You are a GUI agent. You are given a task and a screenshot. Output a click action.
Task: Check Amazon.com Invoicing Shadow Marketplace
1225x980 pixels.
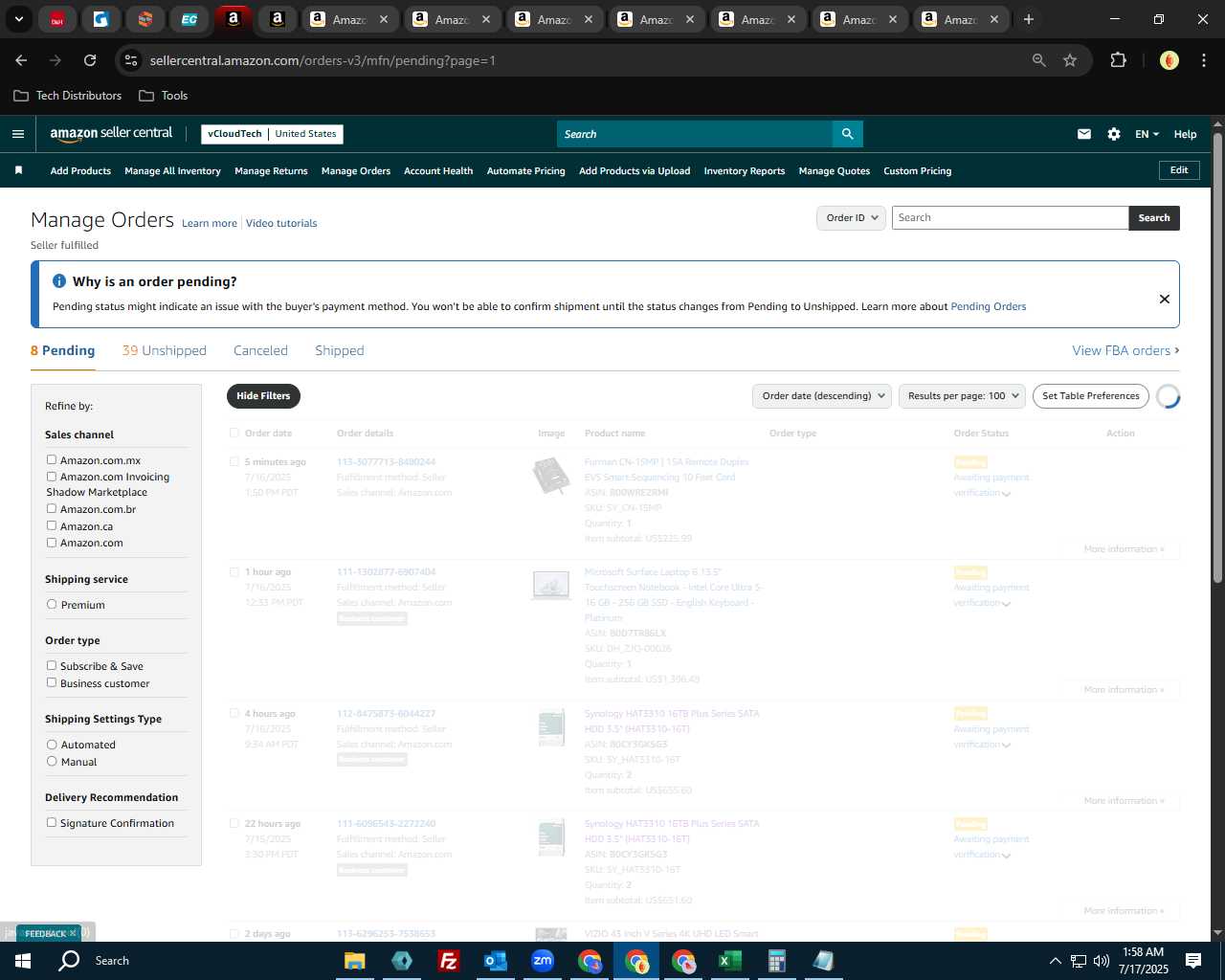(52, 476)
